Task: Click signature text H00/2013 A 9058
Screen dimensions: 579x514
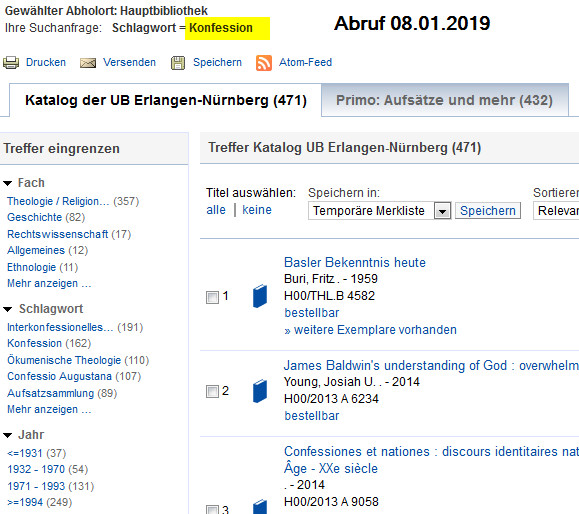Action: [x=331, y=502]
